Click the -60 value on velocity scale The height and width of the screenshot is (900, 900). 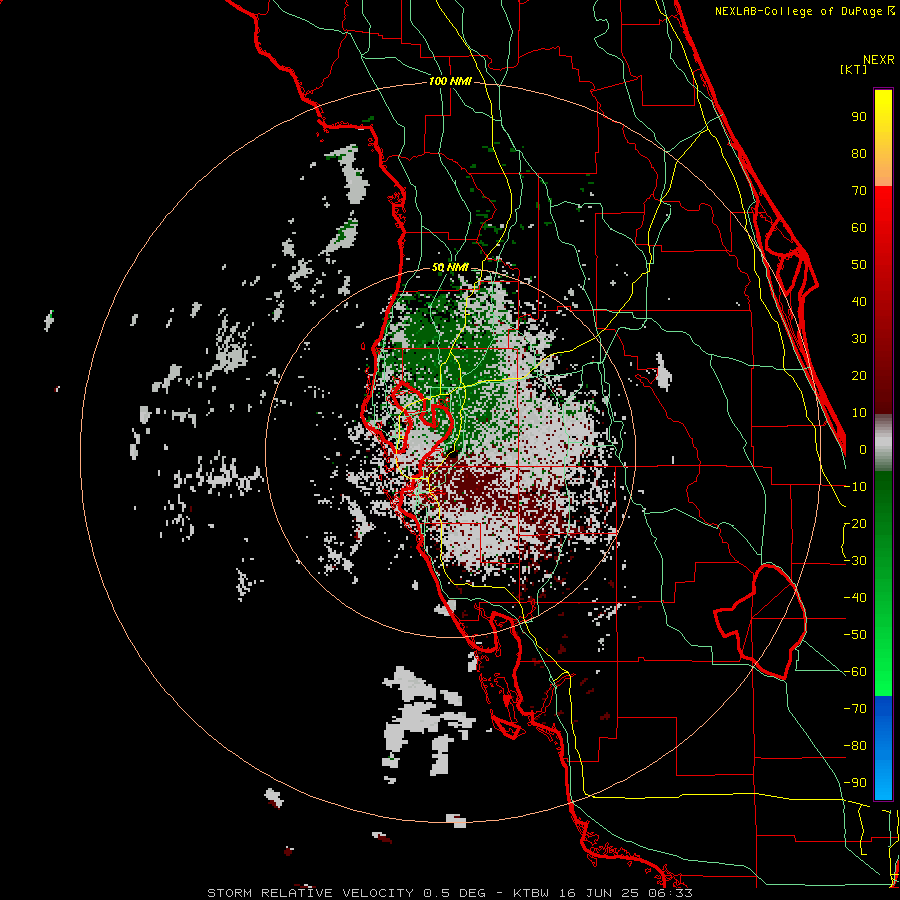[855, 672]
